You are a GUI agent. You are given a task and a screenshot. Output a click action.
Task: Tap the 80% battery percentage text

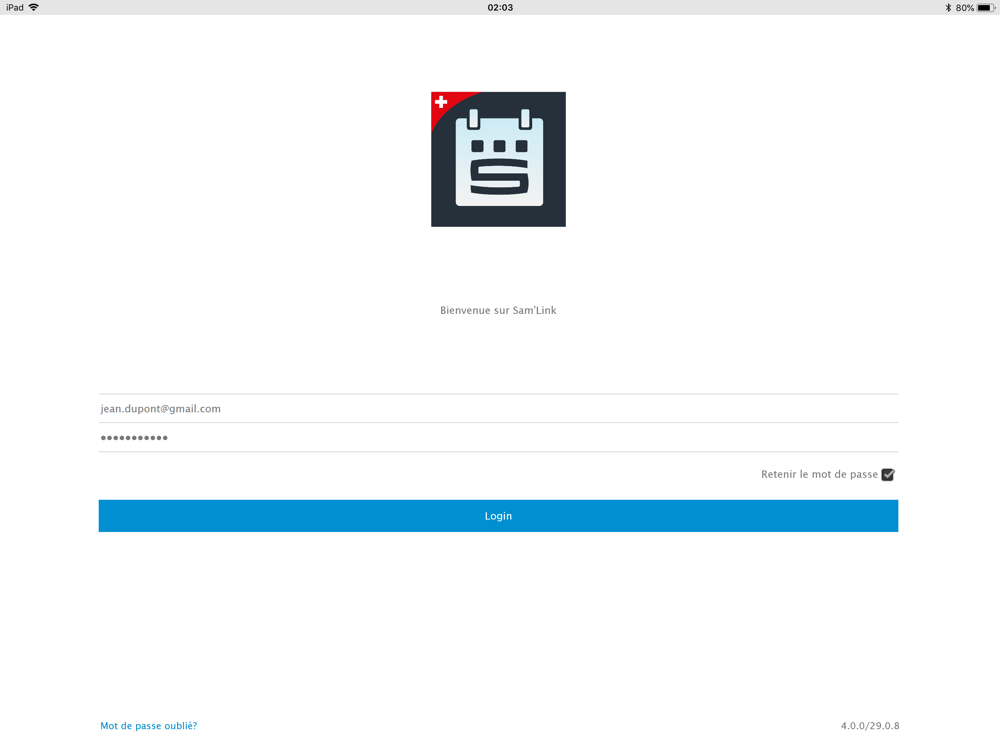coord(964,8)
